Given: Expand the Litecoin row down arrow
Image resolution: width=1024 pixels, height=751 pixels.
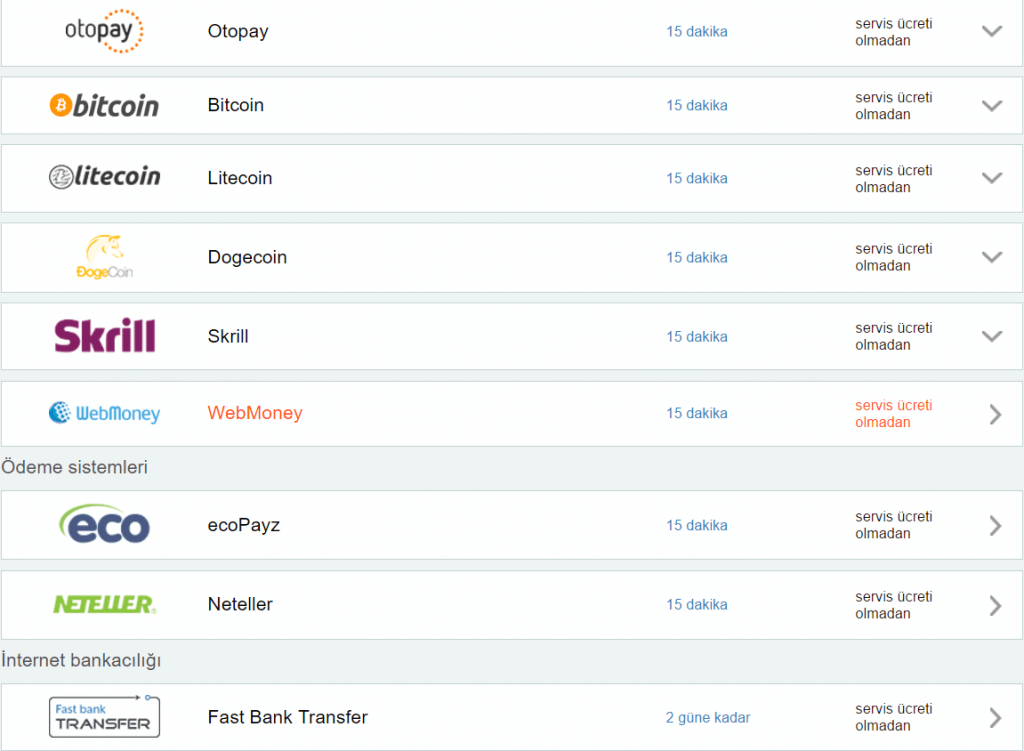Looking at the screenshot, I should click(991, 178).
